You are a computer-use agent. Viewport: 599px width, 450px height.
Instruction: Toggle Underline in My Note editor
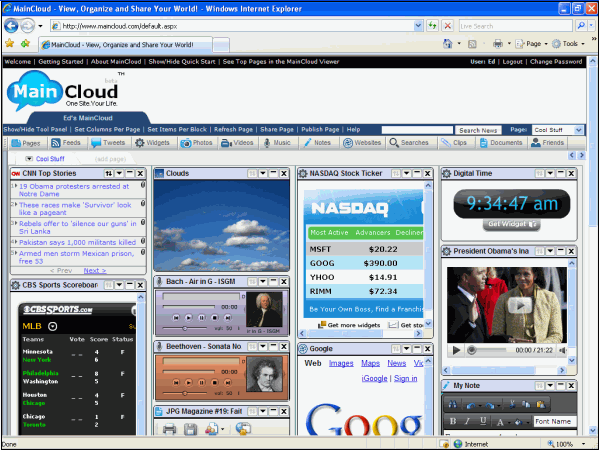483,421
